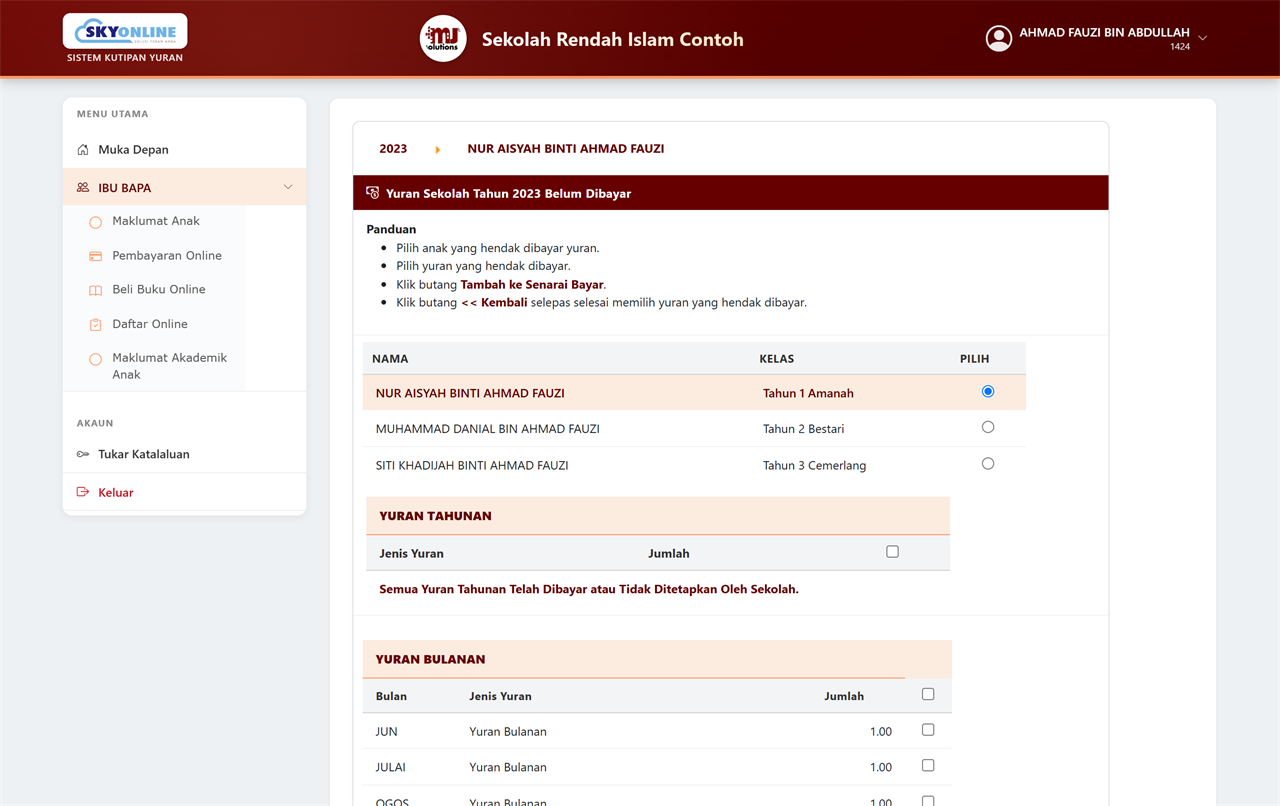This screenshot has width=1280, height=806.
Task: Click the IBU BAPA people icon
Action: click(83, 188)
